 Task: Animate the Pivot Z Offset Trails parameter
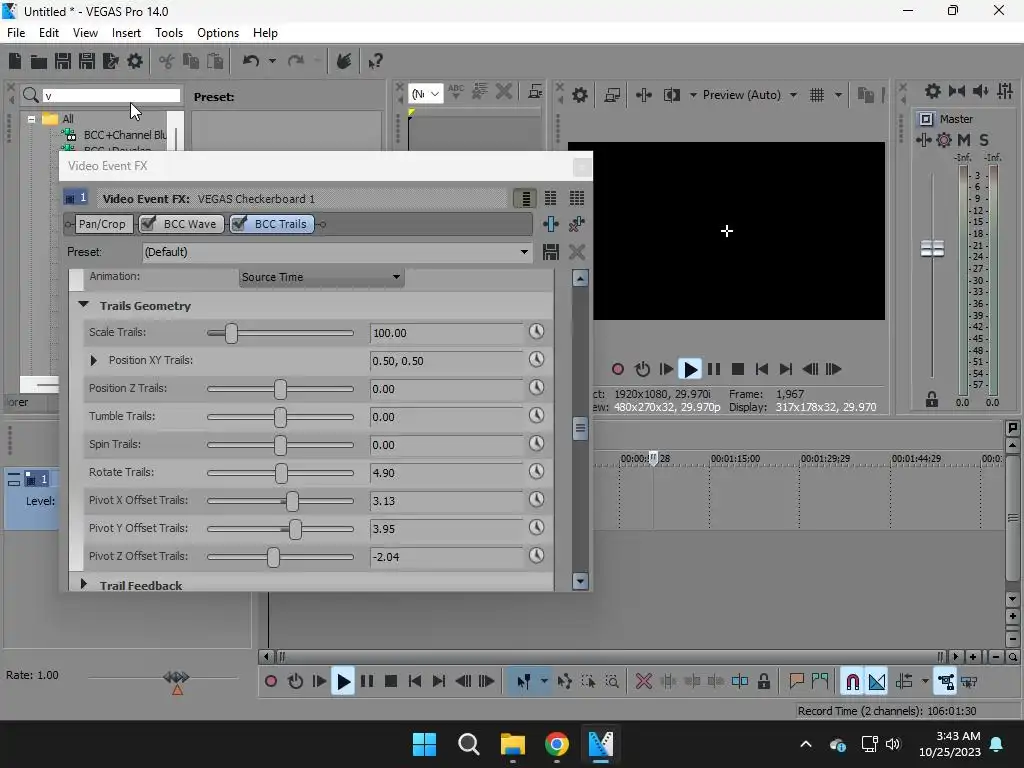pyautogui.click(x=536, y=556)
